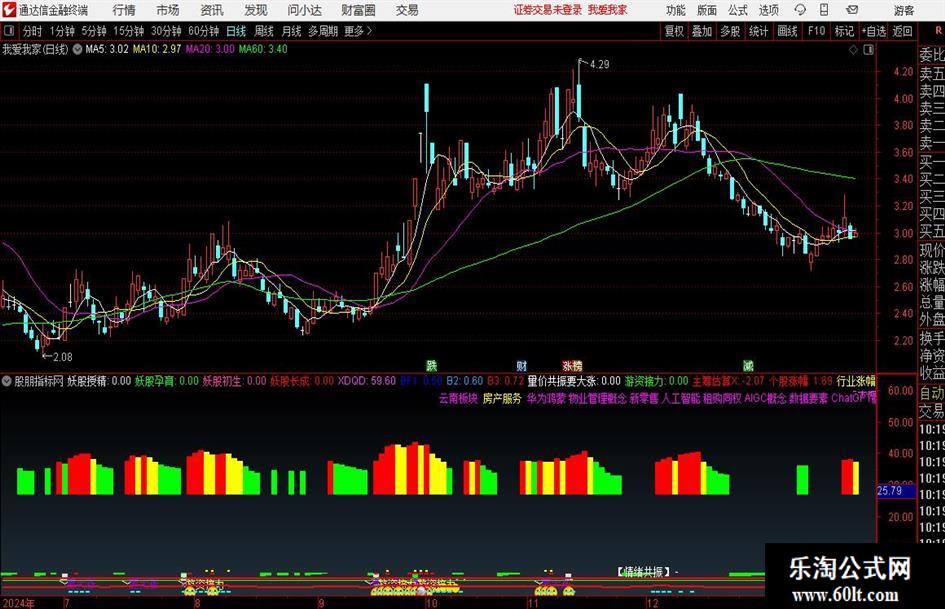The width and height of the screenshot is (945, 609).
Task: Click the 多股 toolbar button
Action: click(730, 31)
